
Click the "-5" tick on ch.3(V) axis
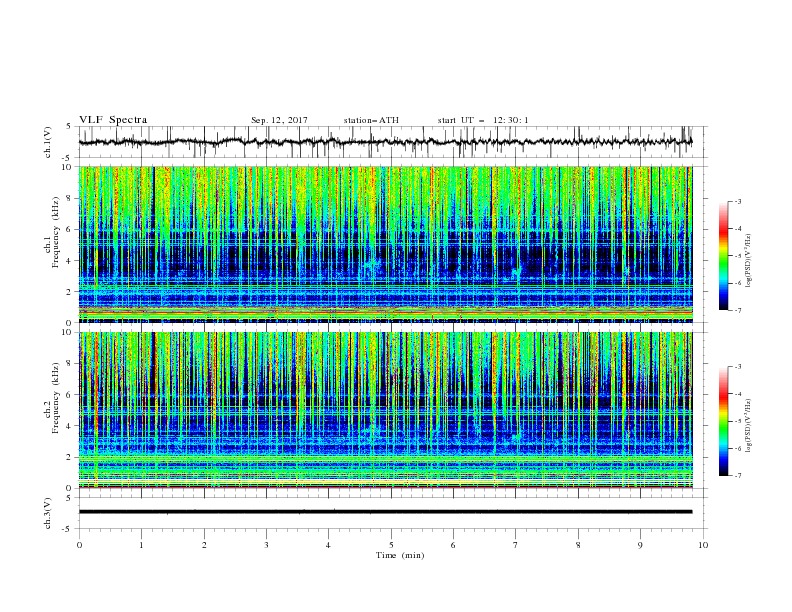tap(68, 529)
